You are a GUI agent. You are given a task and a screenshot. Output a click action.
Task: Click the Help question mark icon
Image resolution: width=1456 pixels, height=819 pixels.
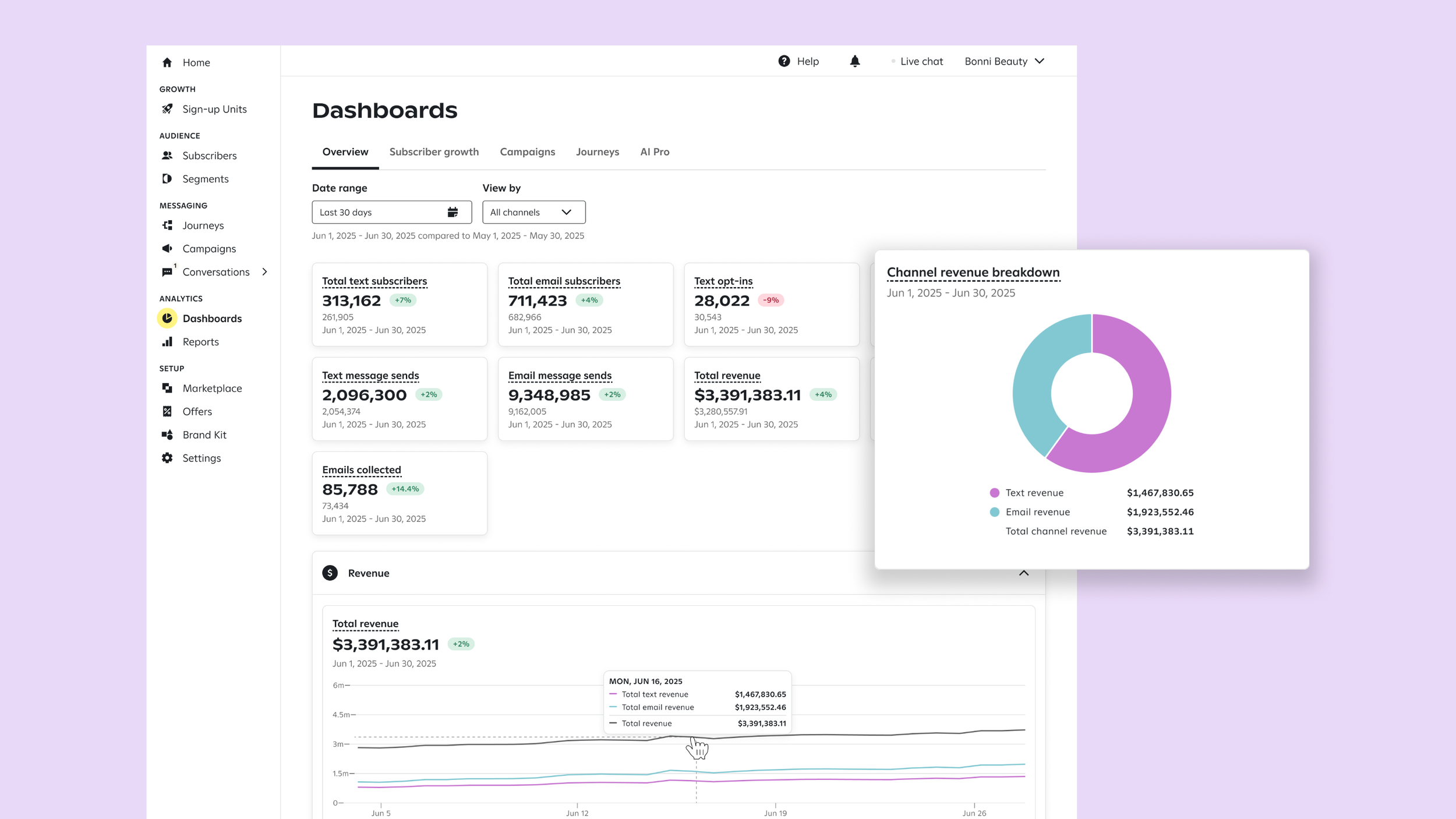[784, 61]
